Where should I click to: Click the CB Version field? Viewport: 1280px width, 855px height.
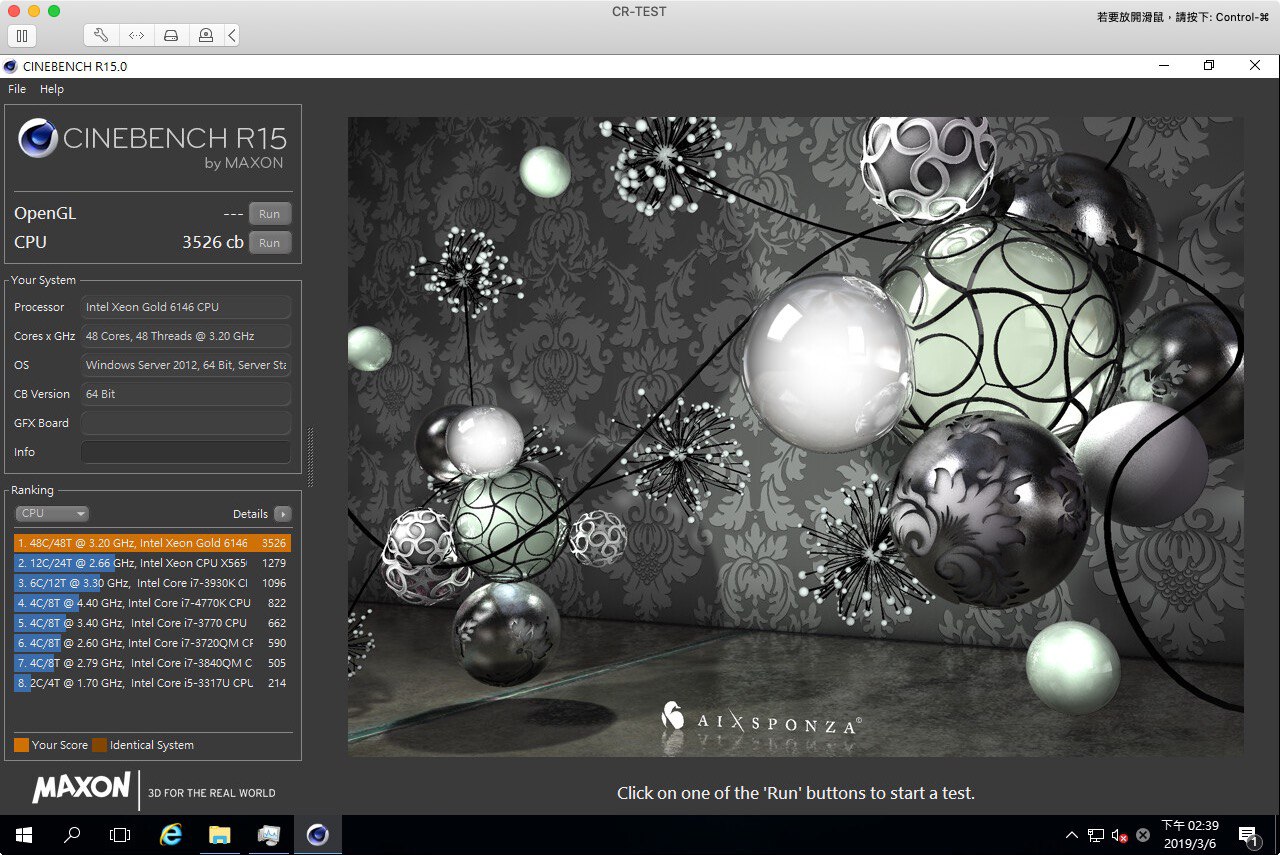click(x=186, y=394)
